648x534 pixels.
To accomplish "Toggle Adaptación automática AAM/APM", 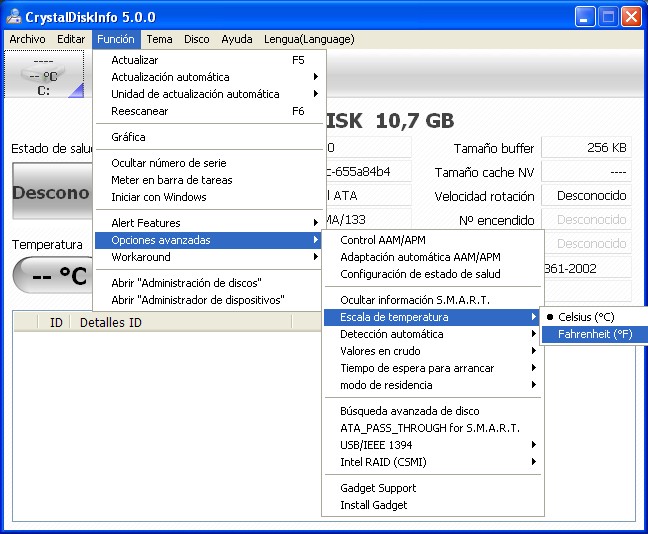I will pos(432,257).
